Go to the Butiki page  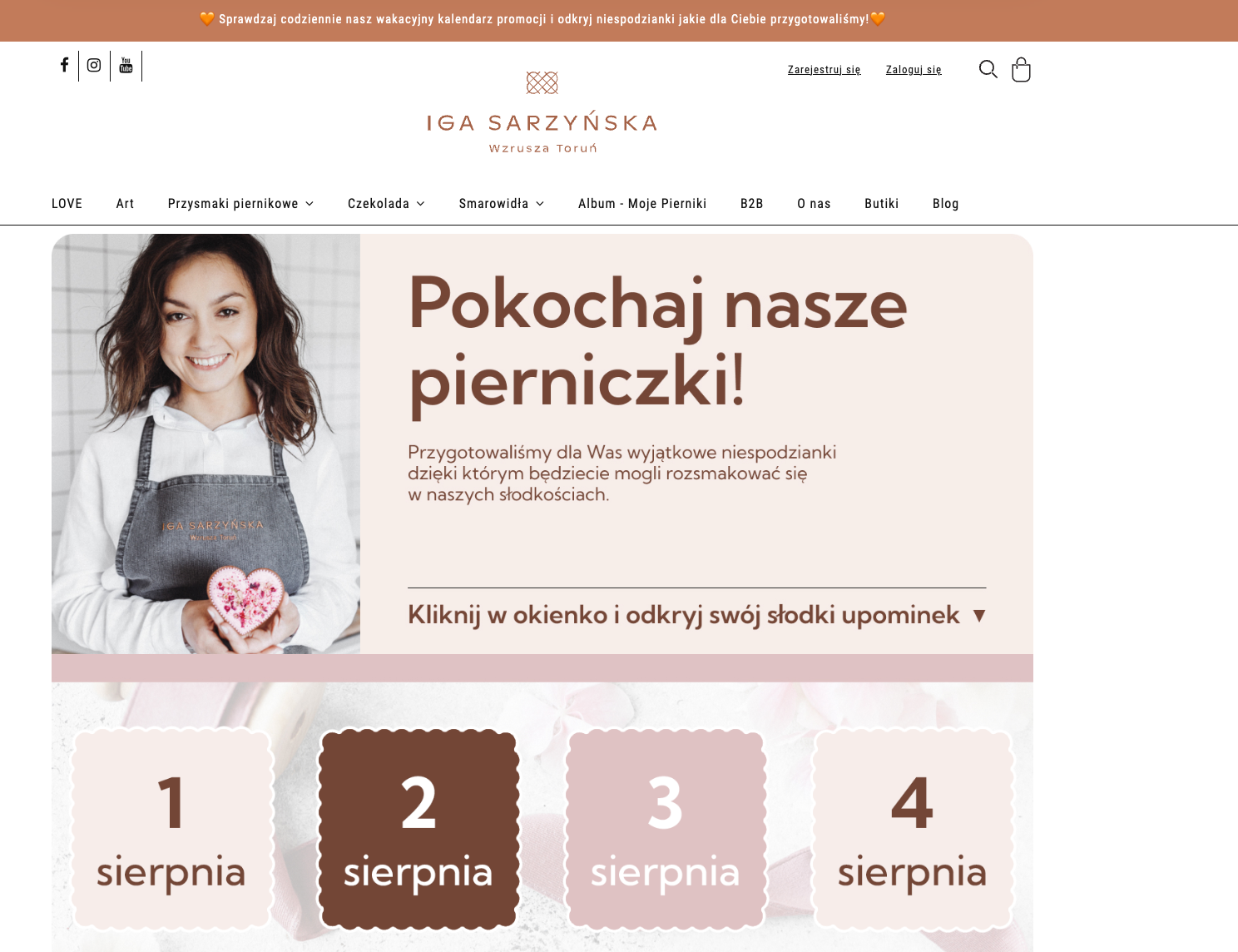pyautogui.click(x=881, y=204)
